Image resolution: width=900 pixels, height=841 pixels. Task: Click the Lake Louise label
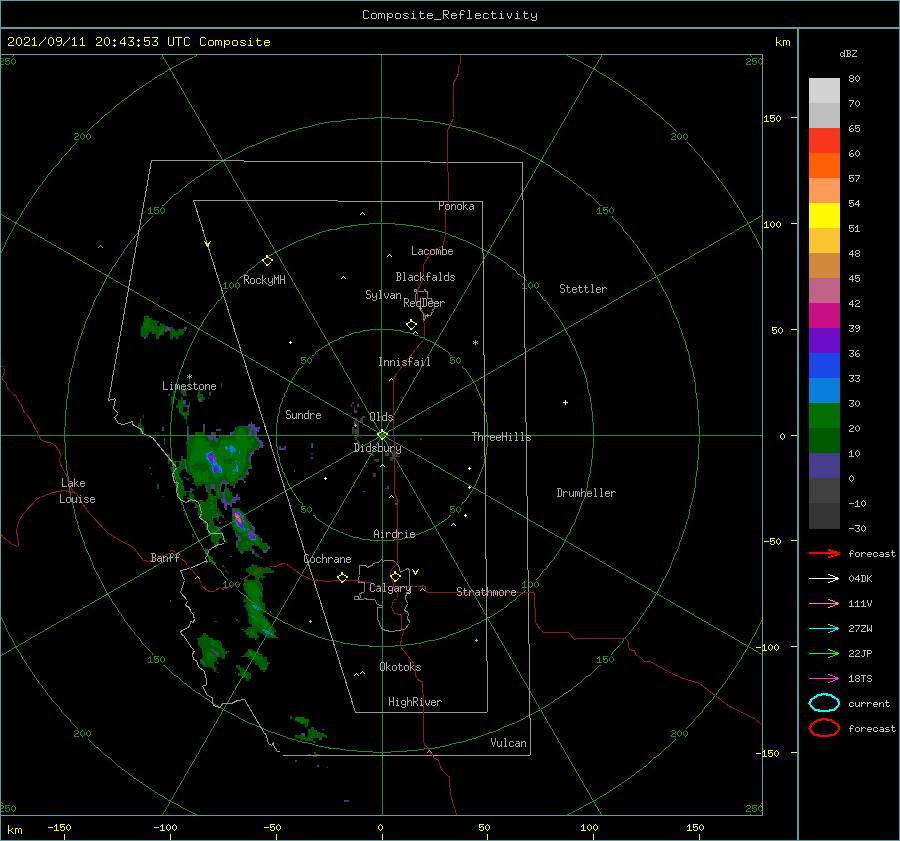tap(77, 491)
